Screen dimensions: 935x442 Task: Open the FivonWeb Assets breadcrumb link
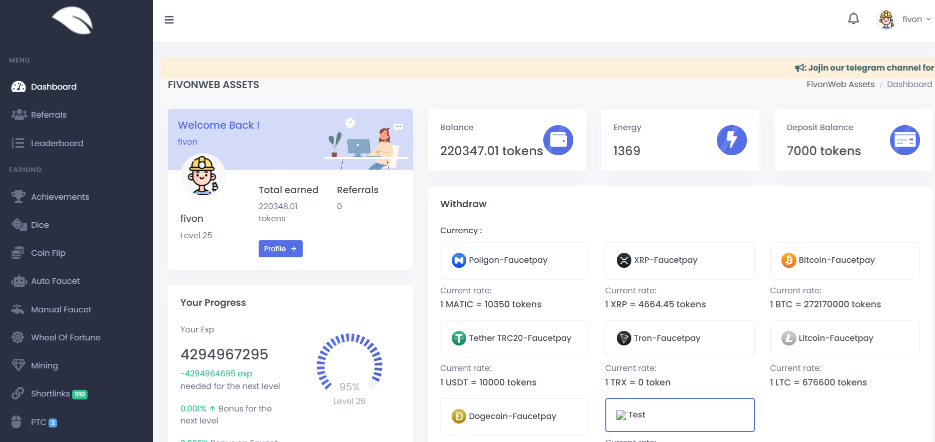pos(840,85)
